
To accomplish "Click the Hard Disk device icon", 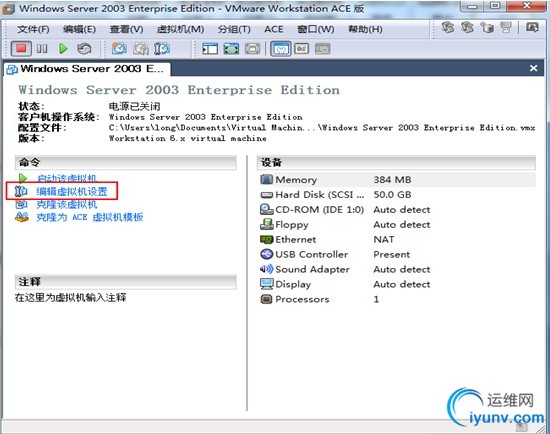I will (267, 195).
